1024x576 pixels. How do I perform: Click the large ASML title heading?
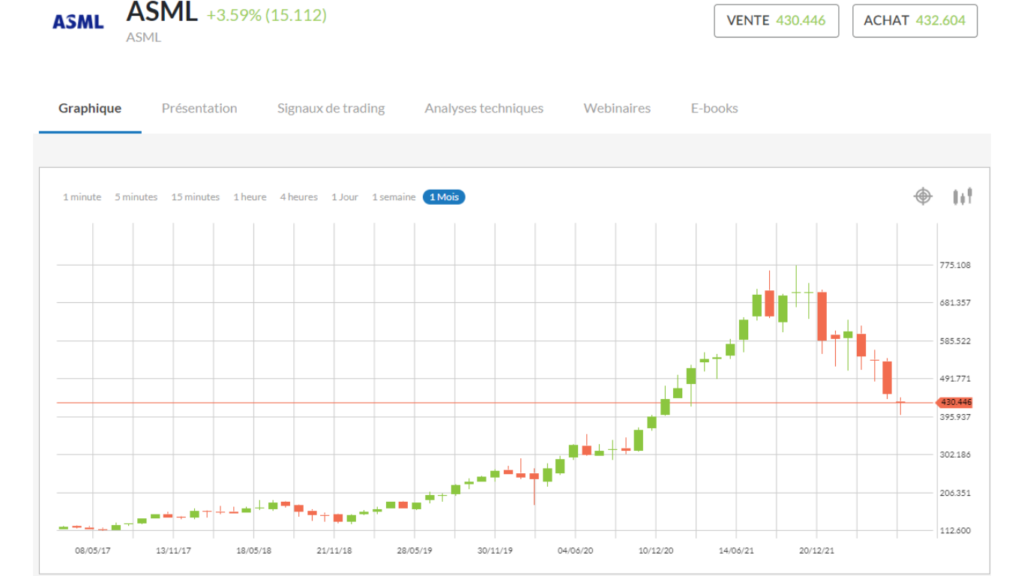click(162, 12)
